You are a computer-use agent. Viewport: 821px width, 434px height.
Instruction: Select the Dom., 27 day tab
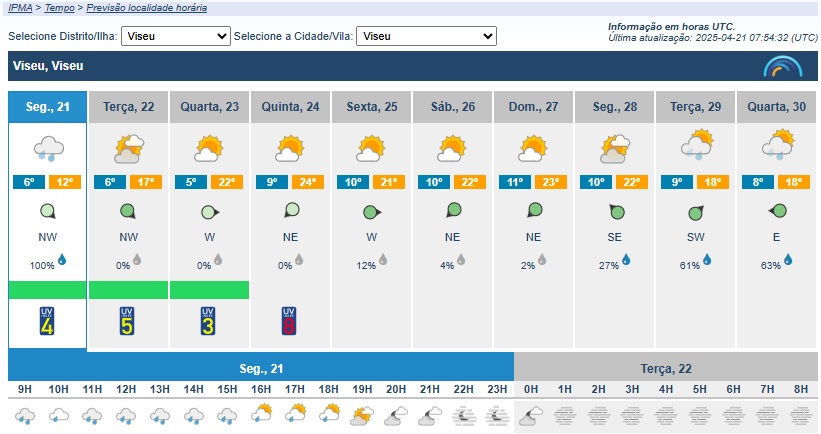click(534, 107)
